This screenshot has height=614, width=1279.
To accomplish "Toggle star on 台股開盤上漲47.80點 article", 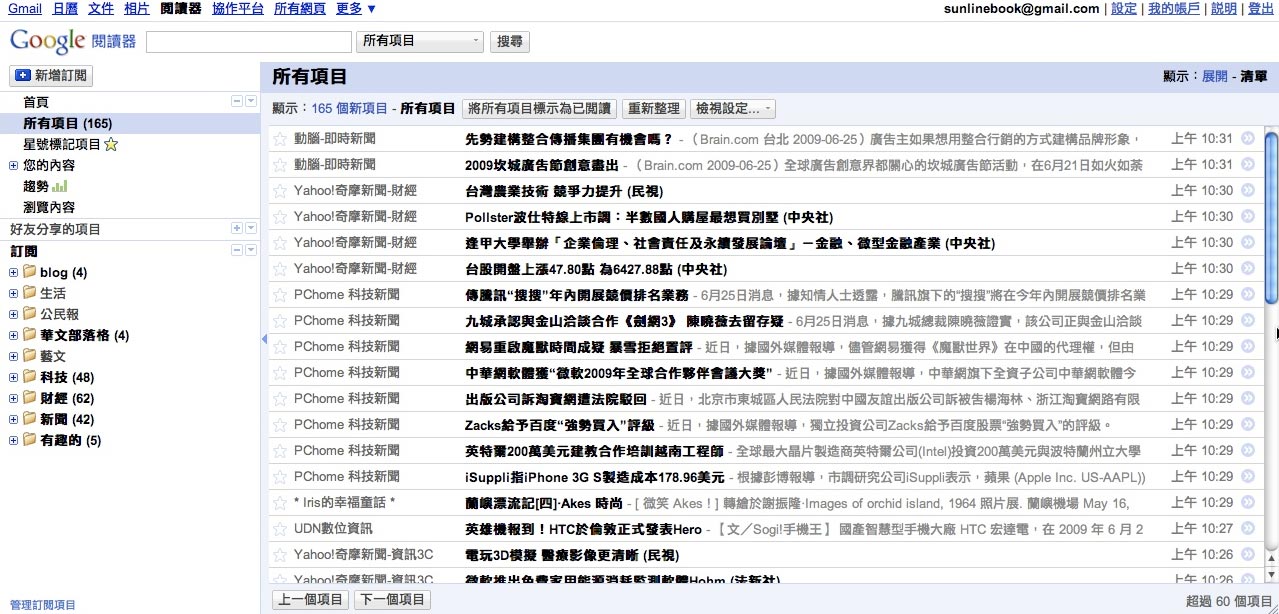I will 280,269.
